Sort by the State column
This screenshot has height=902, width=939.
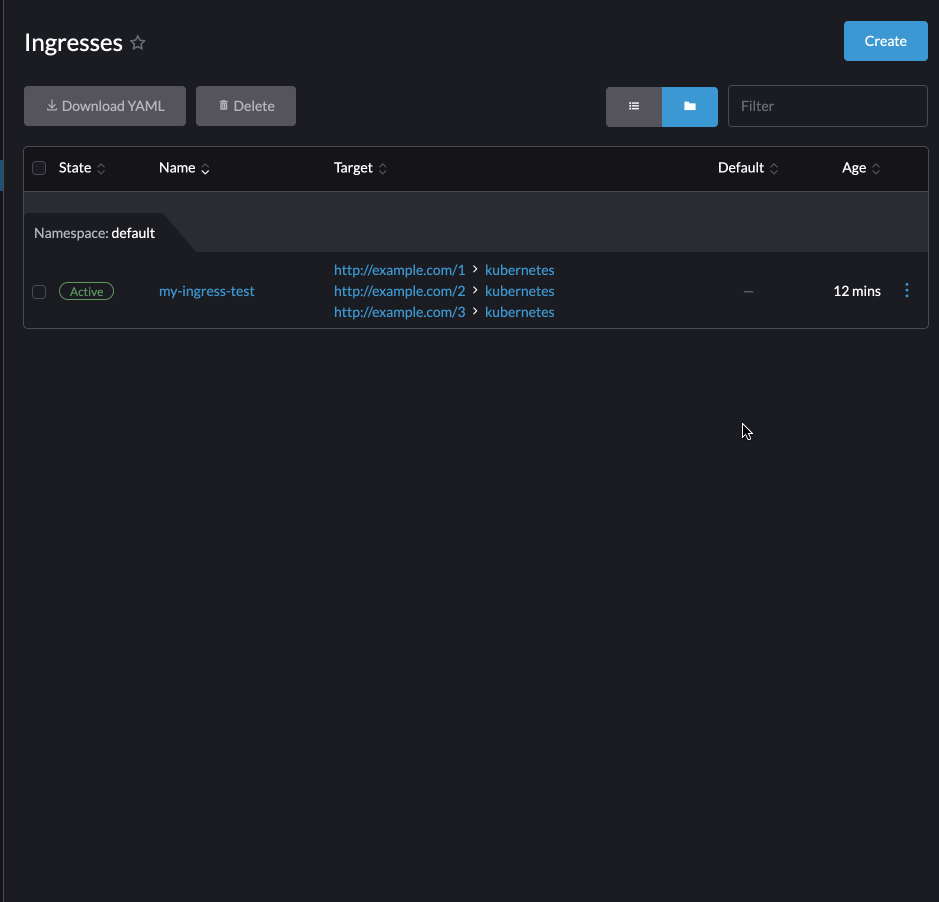click(x=101, y=168)
